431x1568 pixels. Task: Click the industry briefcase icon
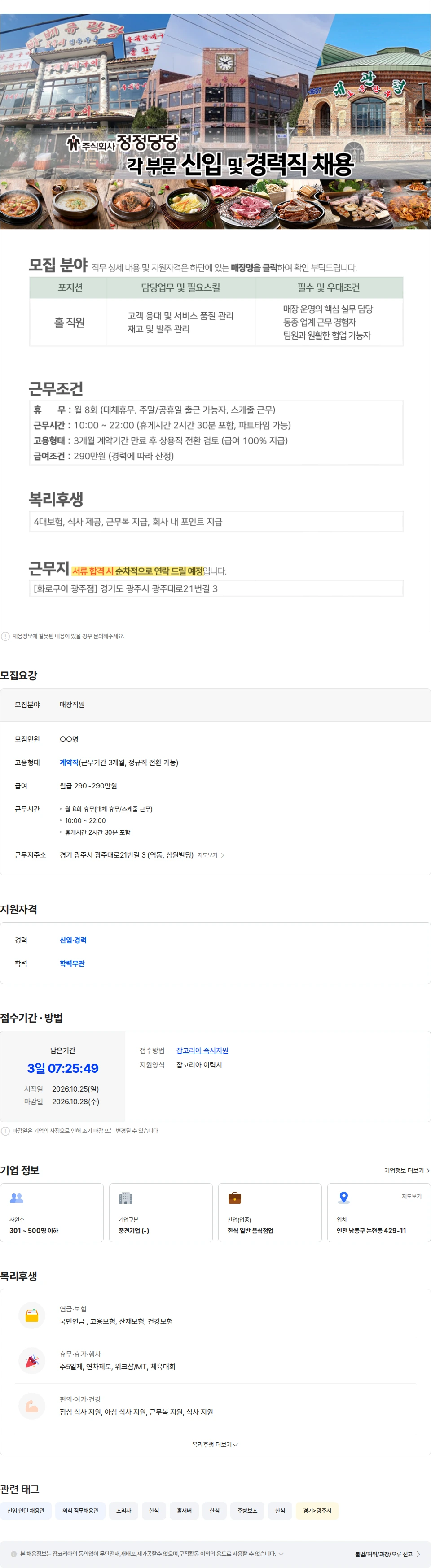235,1198
